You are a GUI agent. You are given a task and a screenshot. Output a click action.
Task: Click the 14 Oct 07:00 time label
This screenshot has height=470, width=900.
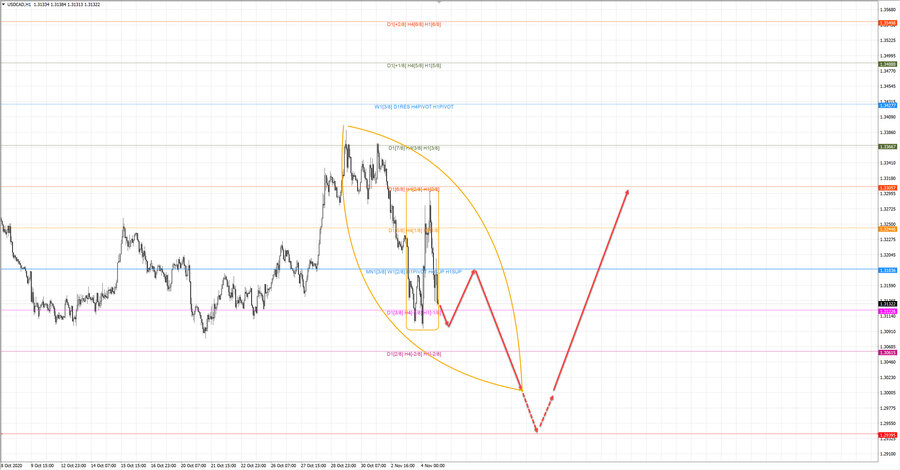[103, 465]
